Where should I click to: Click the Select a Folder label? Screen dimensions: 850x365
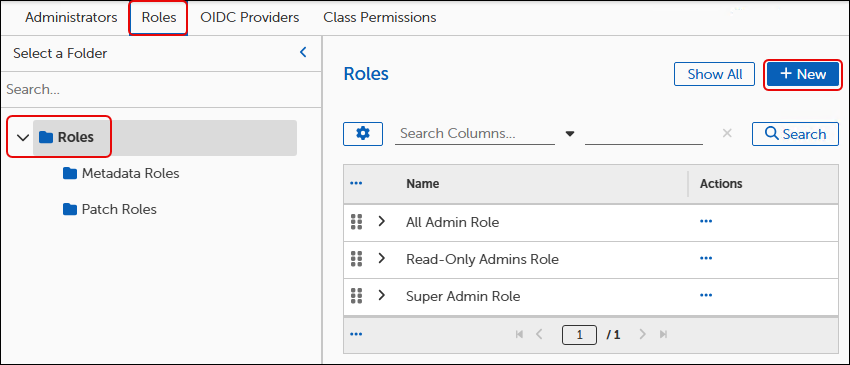(60, 53)
